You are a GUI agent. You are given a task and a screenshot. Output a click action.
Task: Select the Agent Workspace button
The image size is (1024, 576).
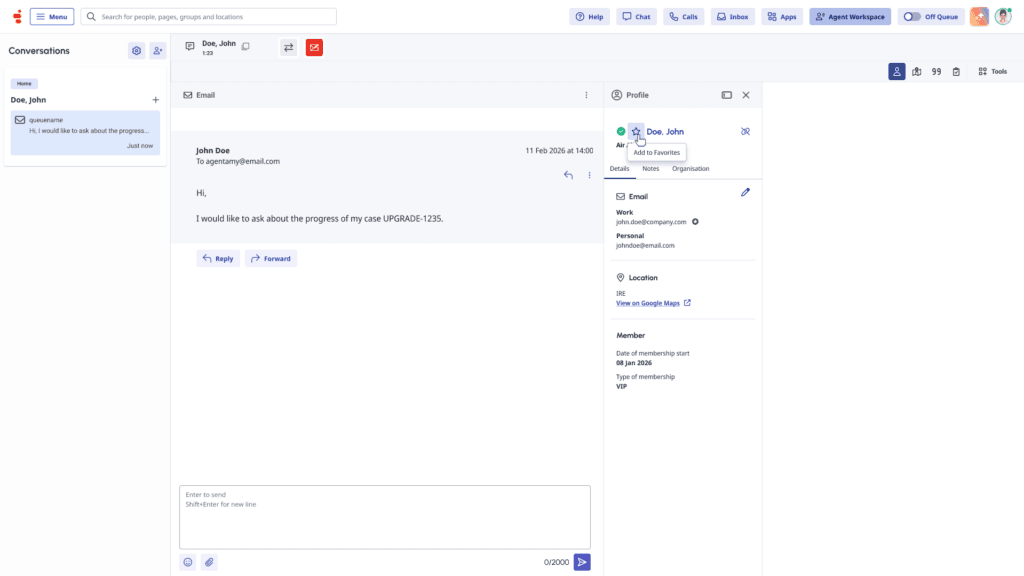click(x=850, y=16)
